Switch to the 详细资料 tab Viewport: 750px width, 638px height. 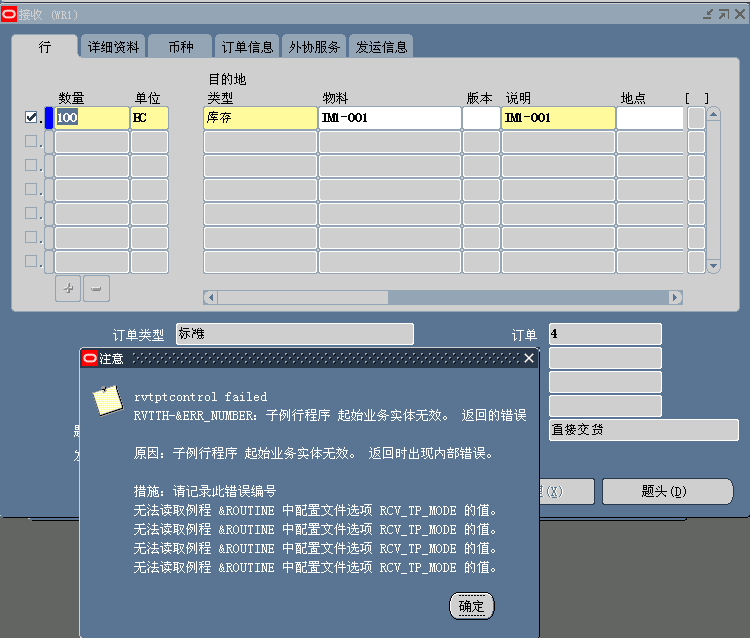click(113, 47)
